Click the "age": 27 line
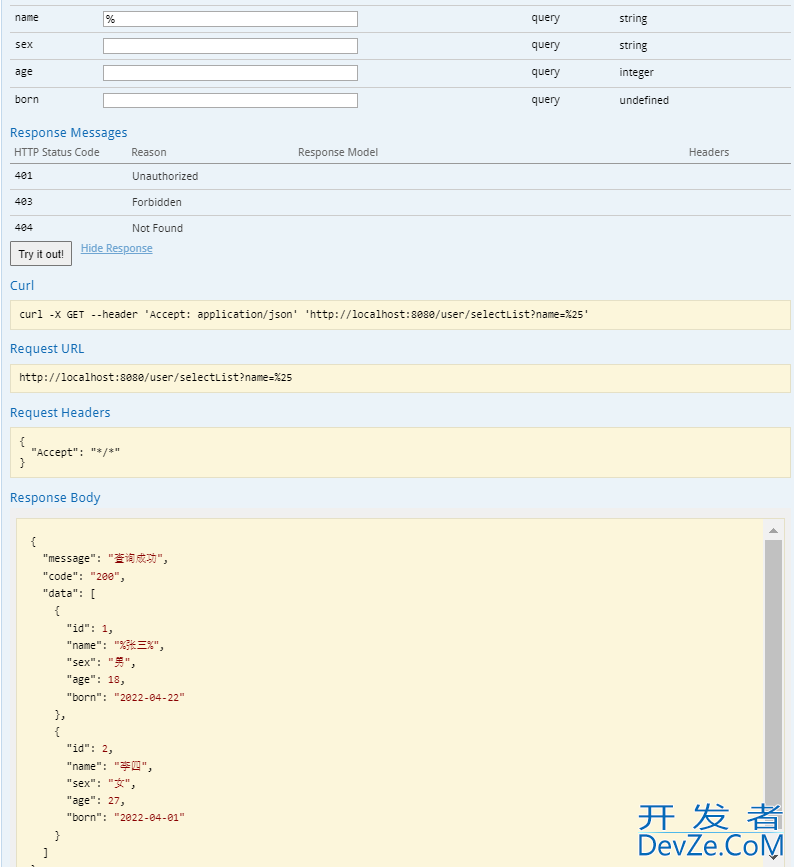 pyautogui.click(x=96, y=801)
